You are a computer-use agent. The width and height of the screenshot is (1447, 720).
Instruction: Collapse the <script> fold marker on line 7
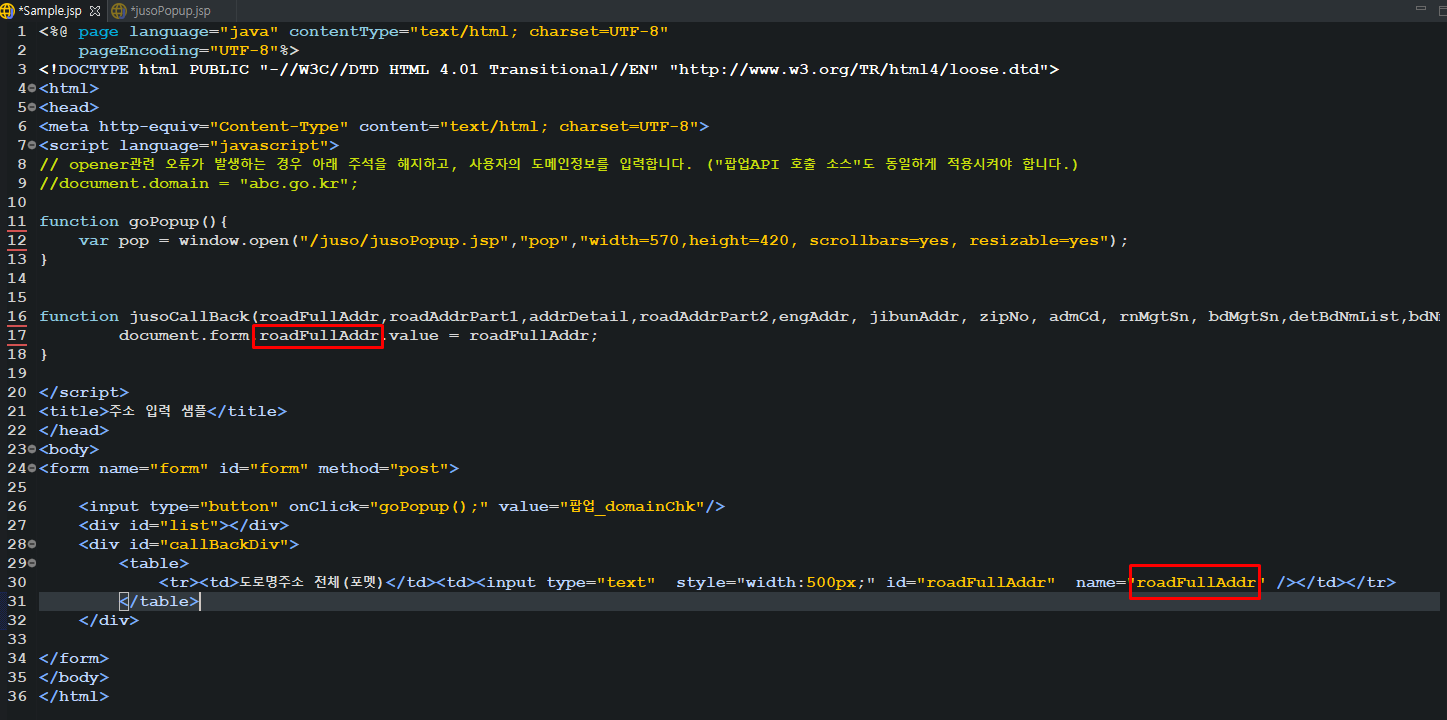(33, 146)
